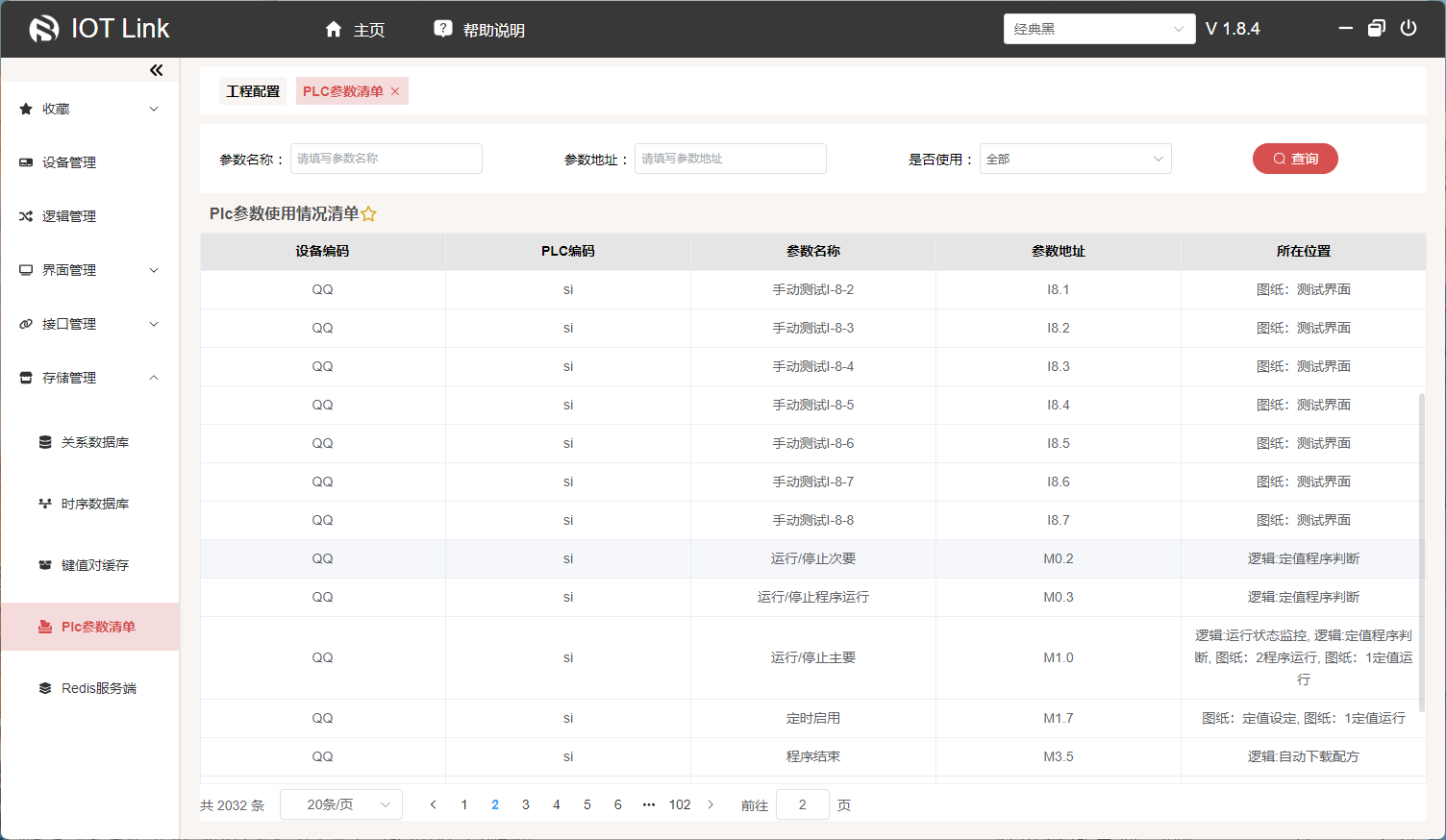The width and height of the screenshot is (1446, 840).
Task: Click the 接口管理 link icon
Action: (x=26, y=324)
